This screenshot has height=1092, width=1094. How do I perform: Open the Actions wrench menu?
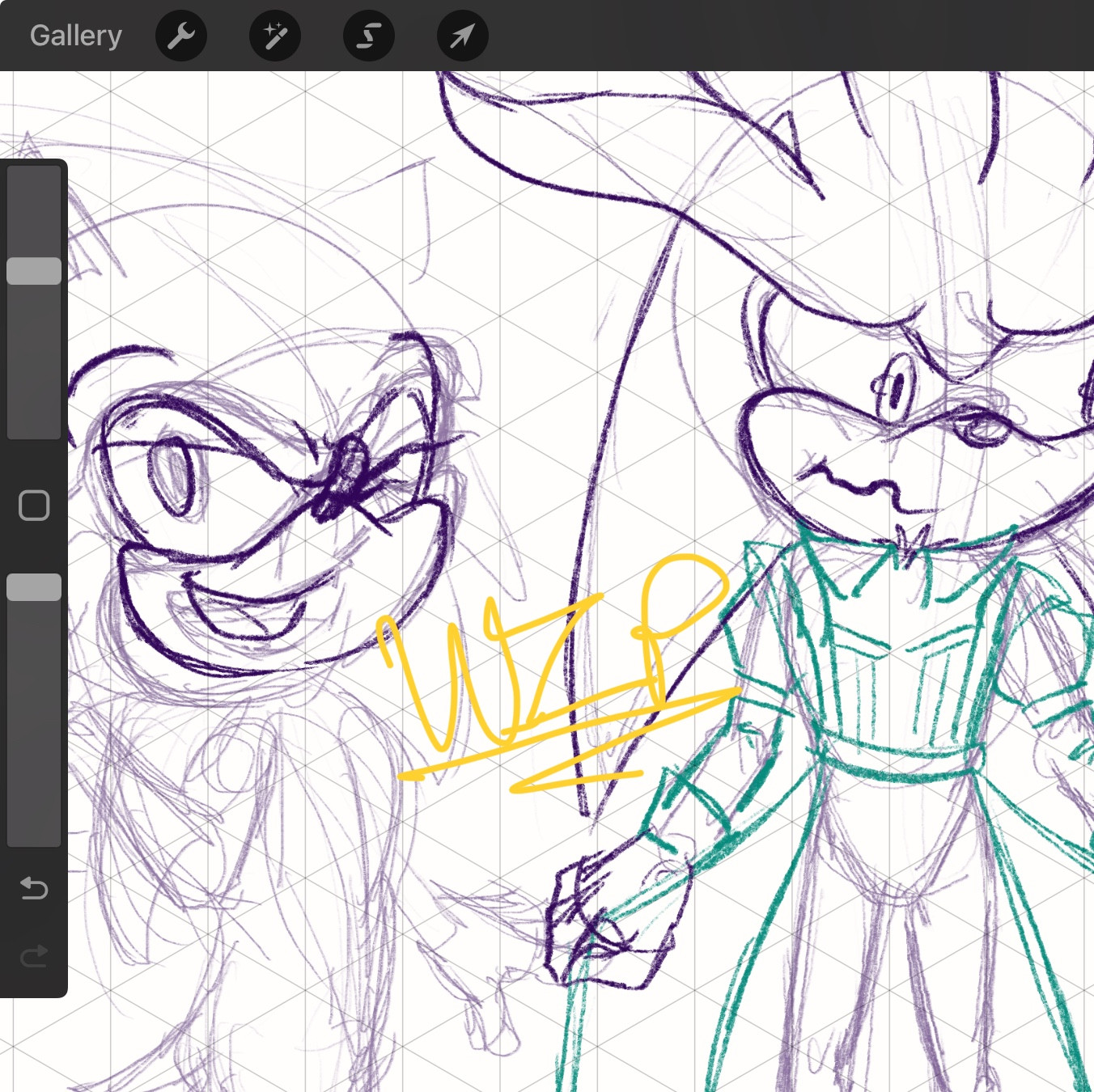tap(181, 36)
